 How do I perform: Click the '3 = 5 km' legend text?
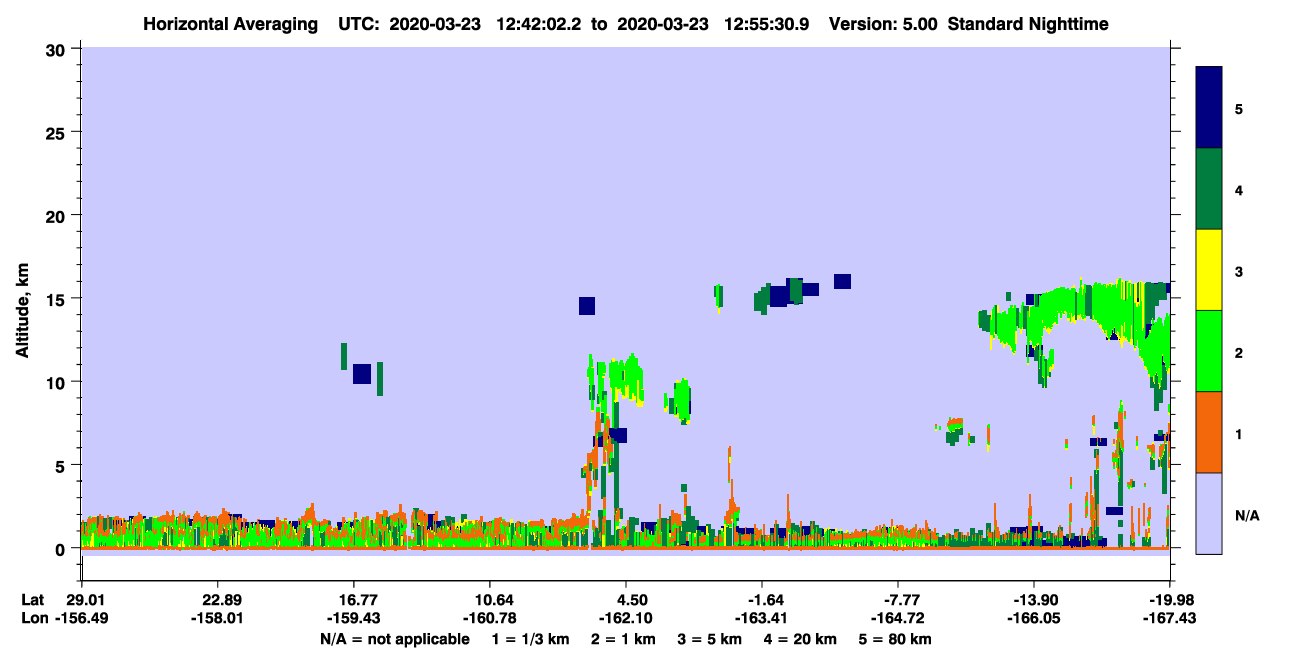pyautogui.click(x=711, y=639)
